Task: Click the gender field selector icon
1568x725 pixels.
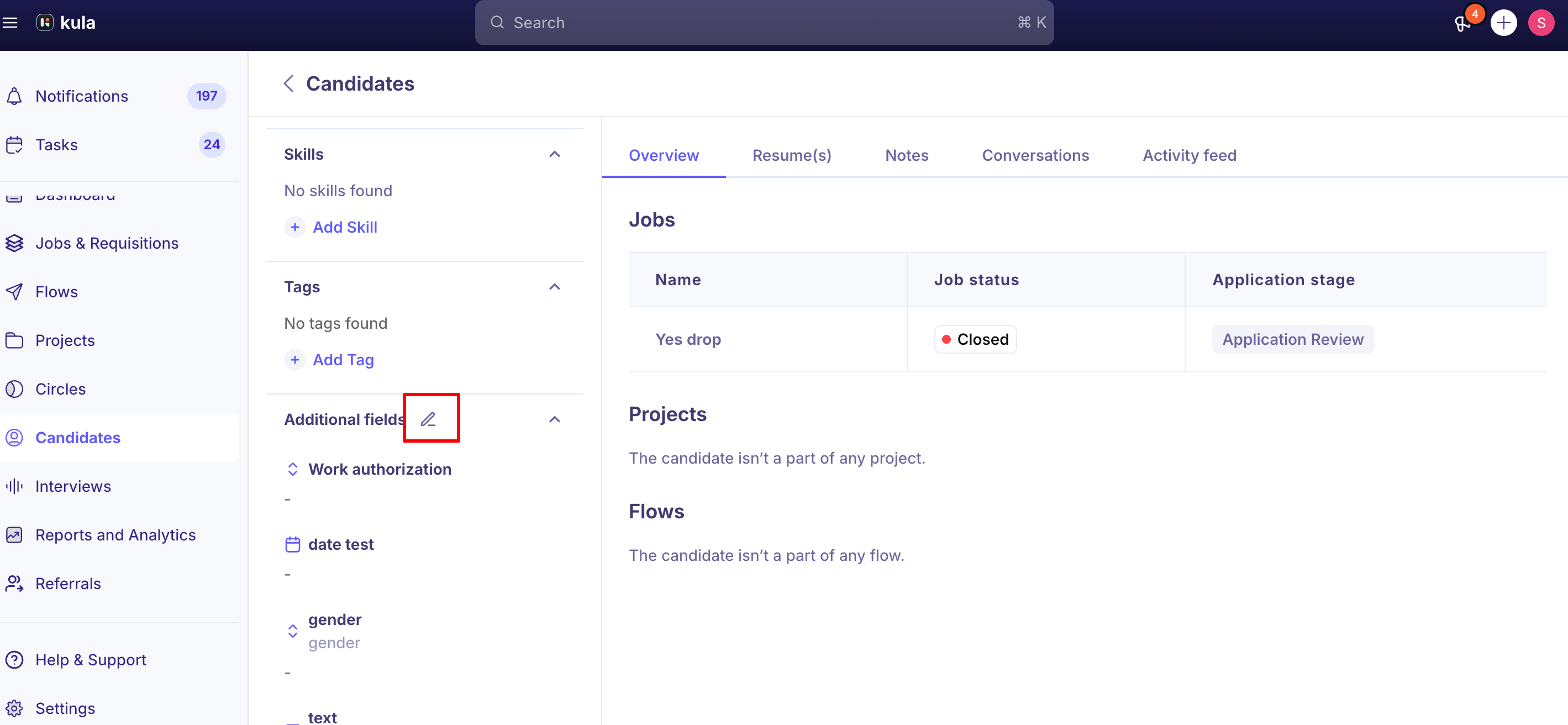Action: [x=293, y=631]
